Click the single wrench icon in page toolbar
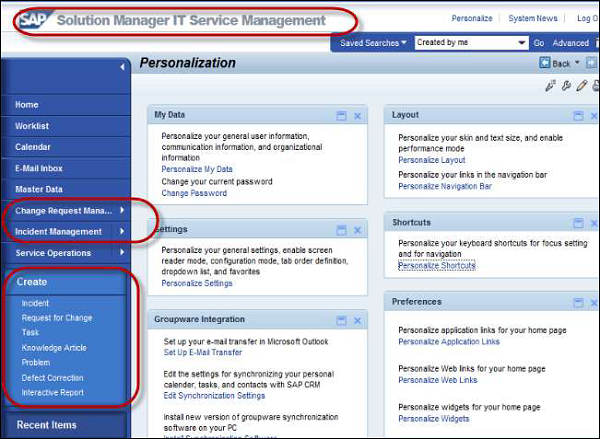 [564, 86]
